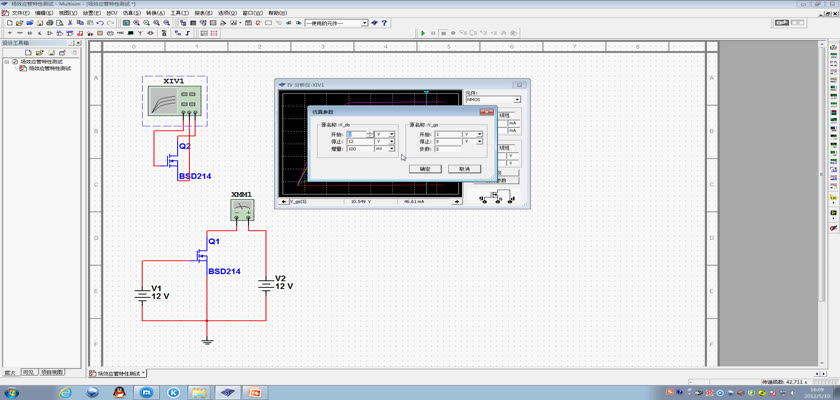Screen dimensions: 840x400
Task: Close the 仿真参数 dialog
Action: 486,111
